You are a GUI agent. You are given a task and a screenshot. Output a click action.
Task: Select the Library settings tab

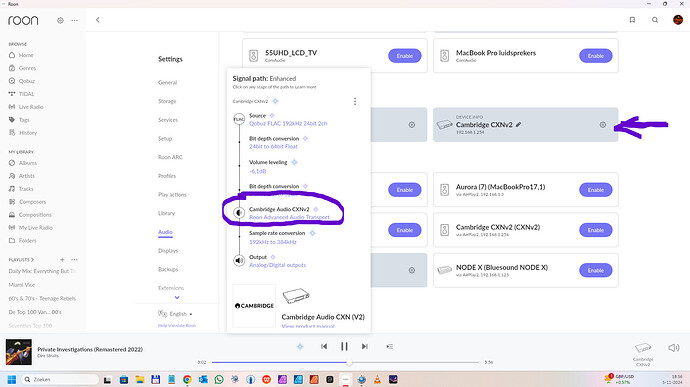coord(166,213)
